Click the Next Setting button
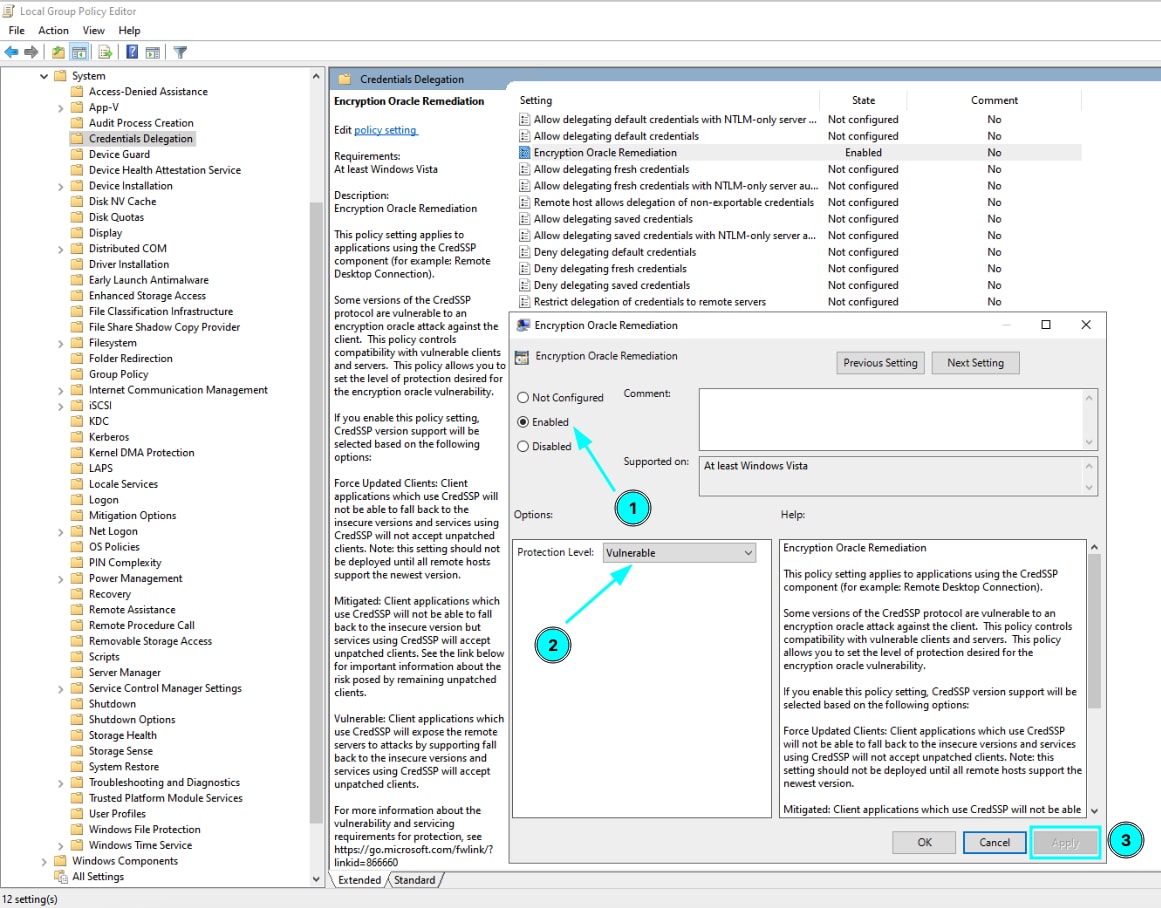Image resolution: width=1161 pixels, height=908 pixels. point(974,363)
